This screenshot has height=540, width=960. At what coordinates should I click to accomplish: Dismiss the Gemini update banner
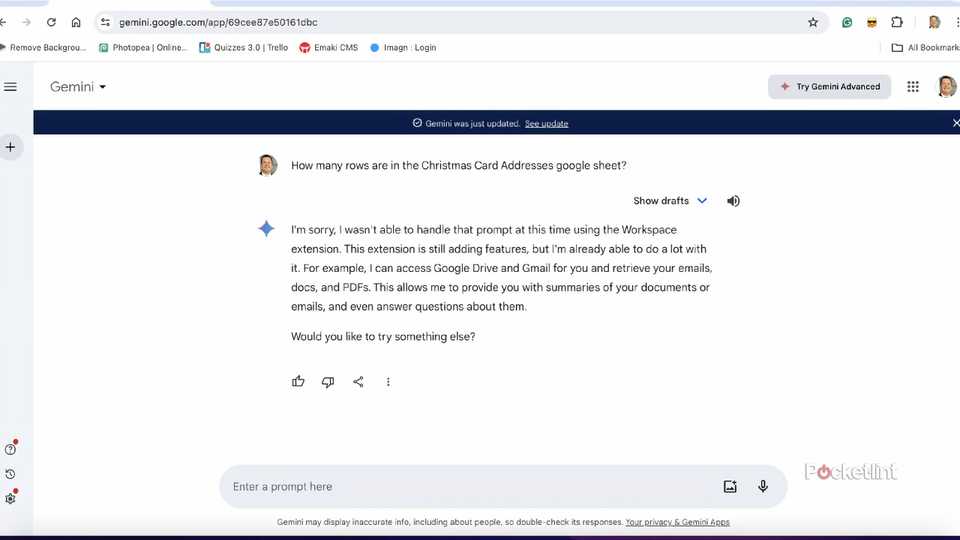click(955, 123)
